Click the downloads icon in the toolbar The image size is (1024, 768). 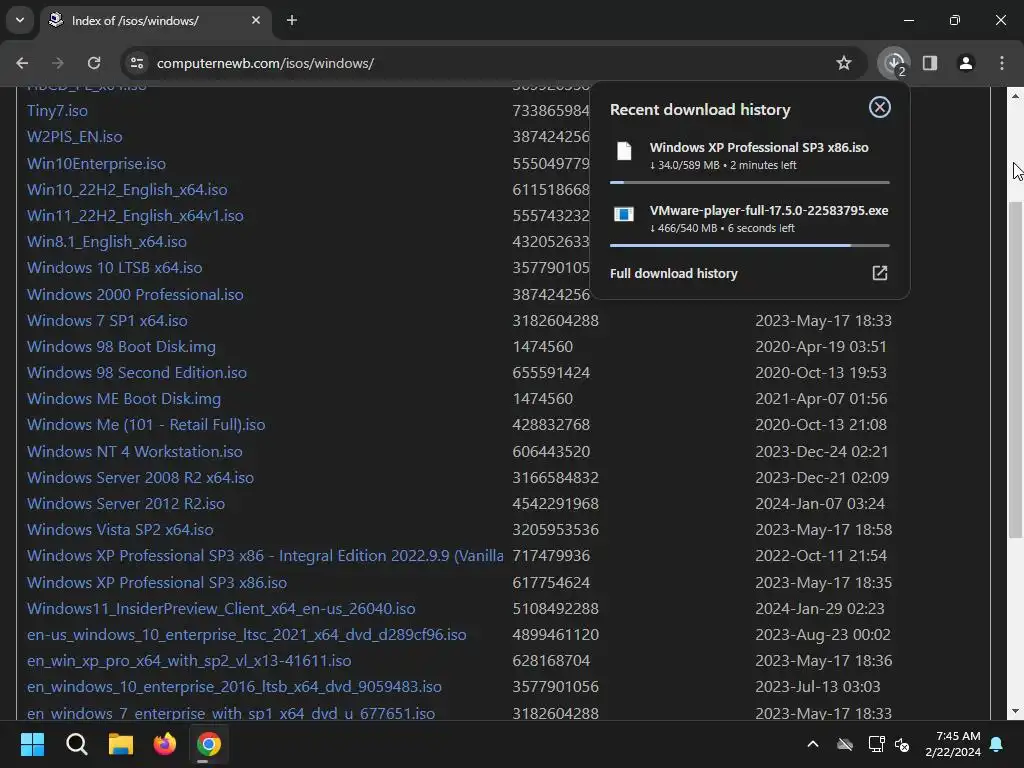click(x=894, y=63)
